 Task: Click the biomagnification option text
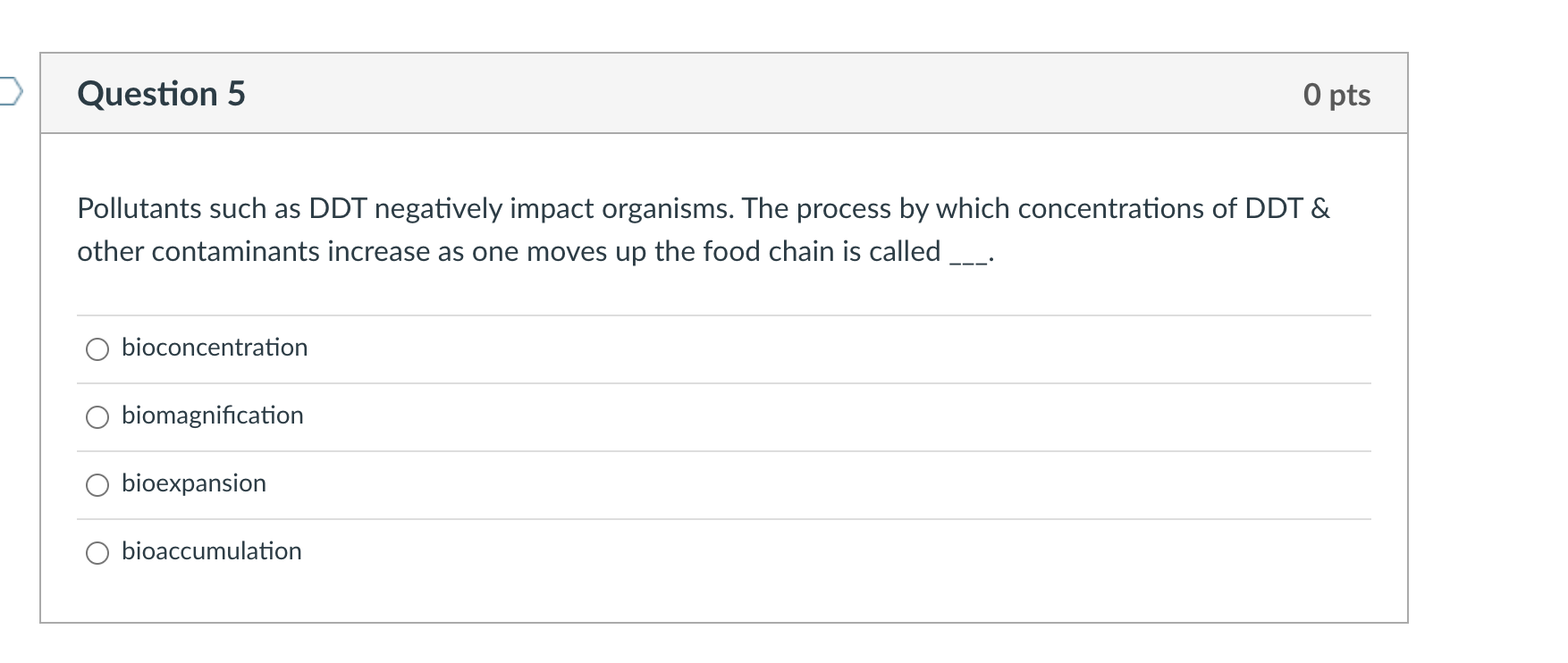(x=213, y=415)
